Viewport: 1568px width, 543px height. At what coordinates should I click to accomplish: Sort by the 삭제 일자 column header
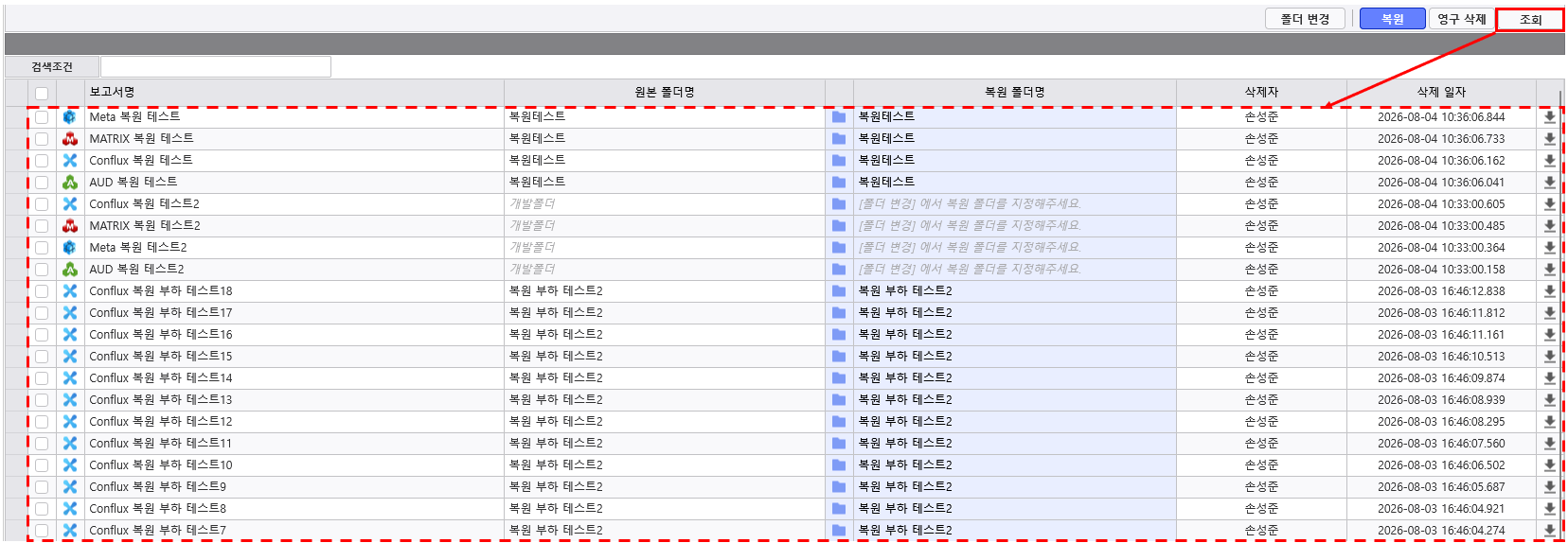tap(1441, 92)
